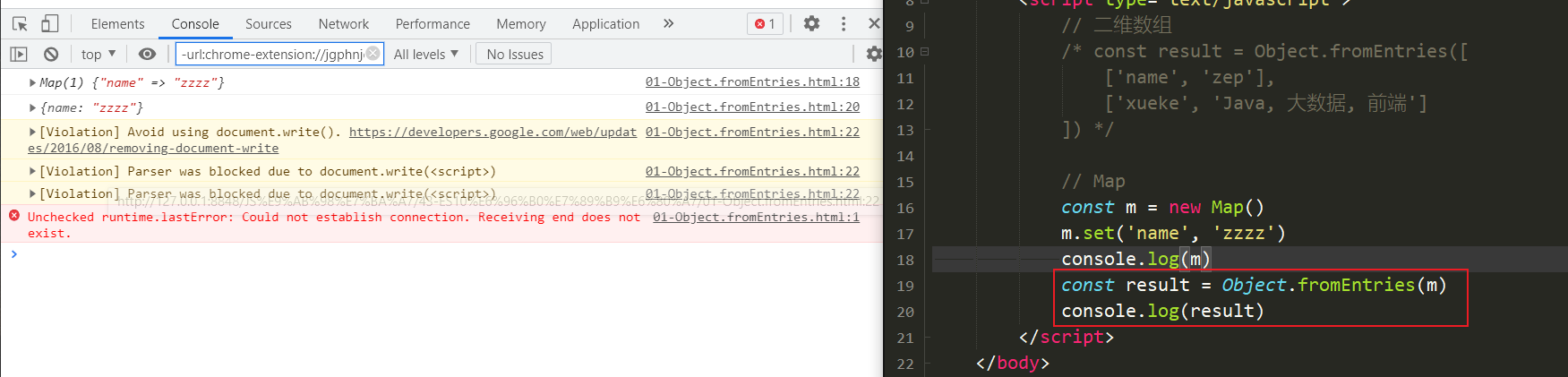
Task: Open the Elements tab
Action: 117,24
